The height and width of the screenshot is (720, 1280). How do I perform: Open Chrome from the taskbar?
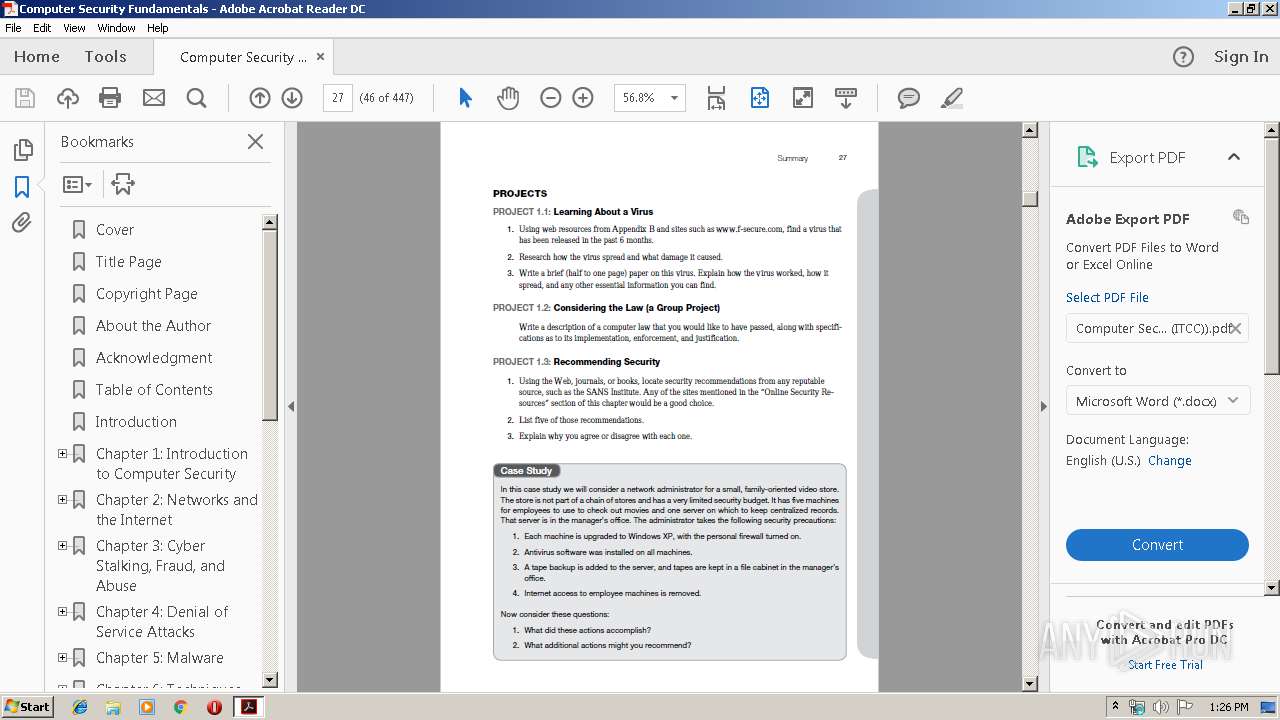(x=180, y=707)
